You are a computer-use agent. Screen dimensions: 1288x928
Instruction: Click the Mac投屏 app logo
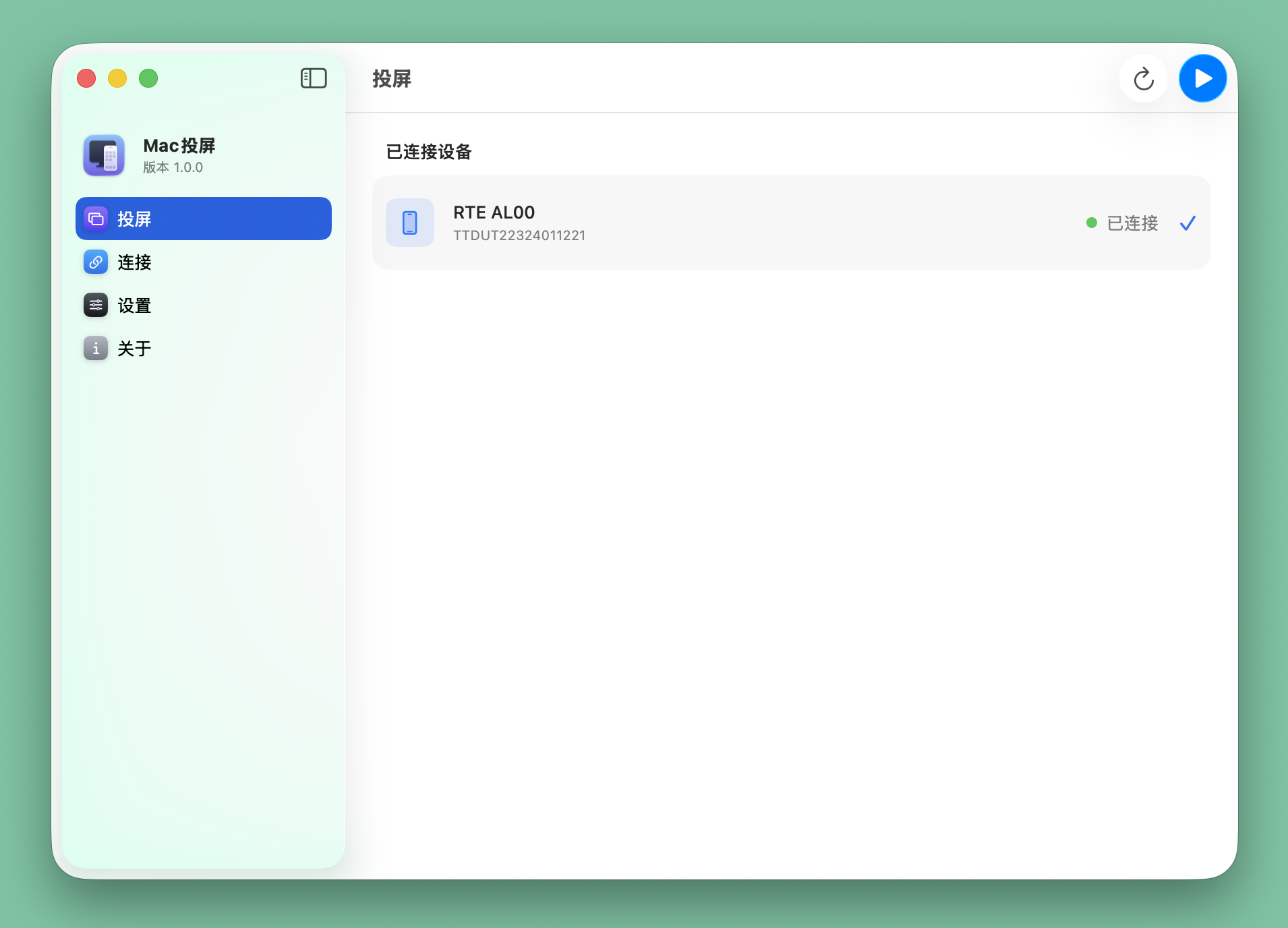coord(104,155)
